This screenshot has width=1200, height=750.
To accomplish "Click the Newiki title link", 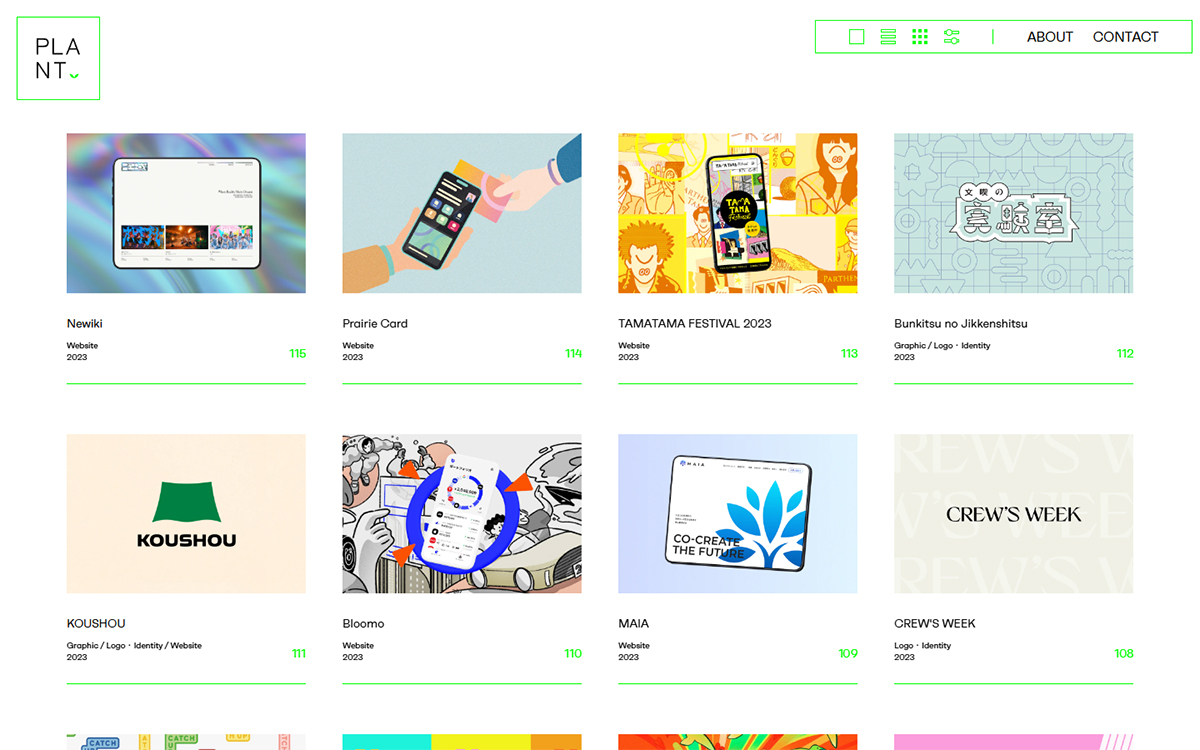I will [85, 323].
